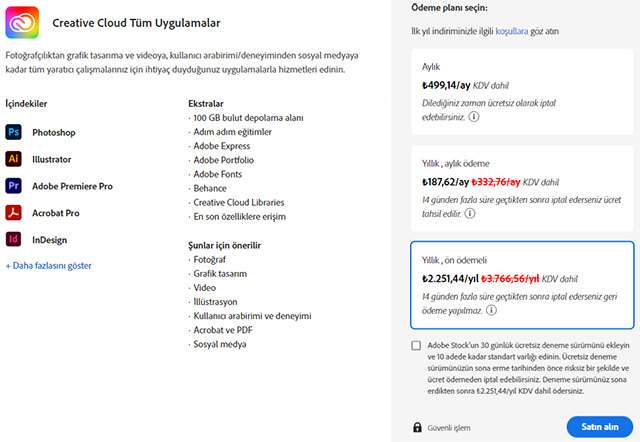The image size is (640, 442).
Task: Choose the Yıllık, aylık ödeme plan
Action: 521,187
